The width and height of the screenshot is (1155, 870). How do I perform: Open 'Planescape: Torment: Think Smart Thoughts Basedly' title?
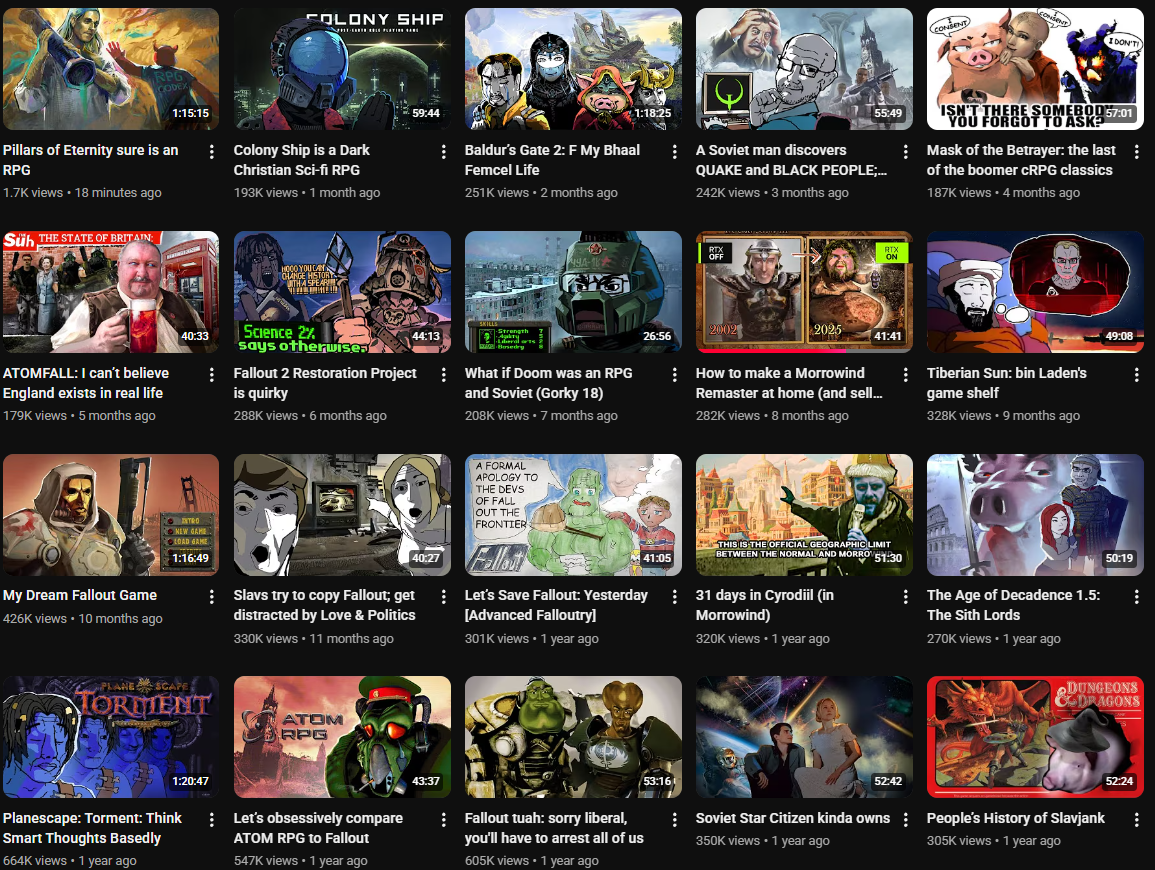[92, 828]
